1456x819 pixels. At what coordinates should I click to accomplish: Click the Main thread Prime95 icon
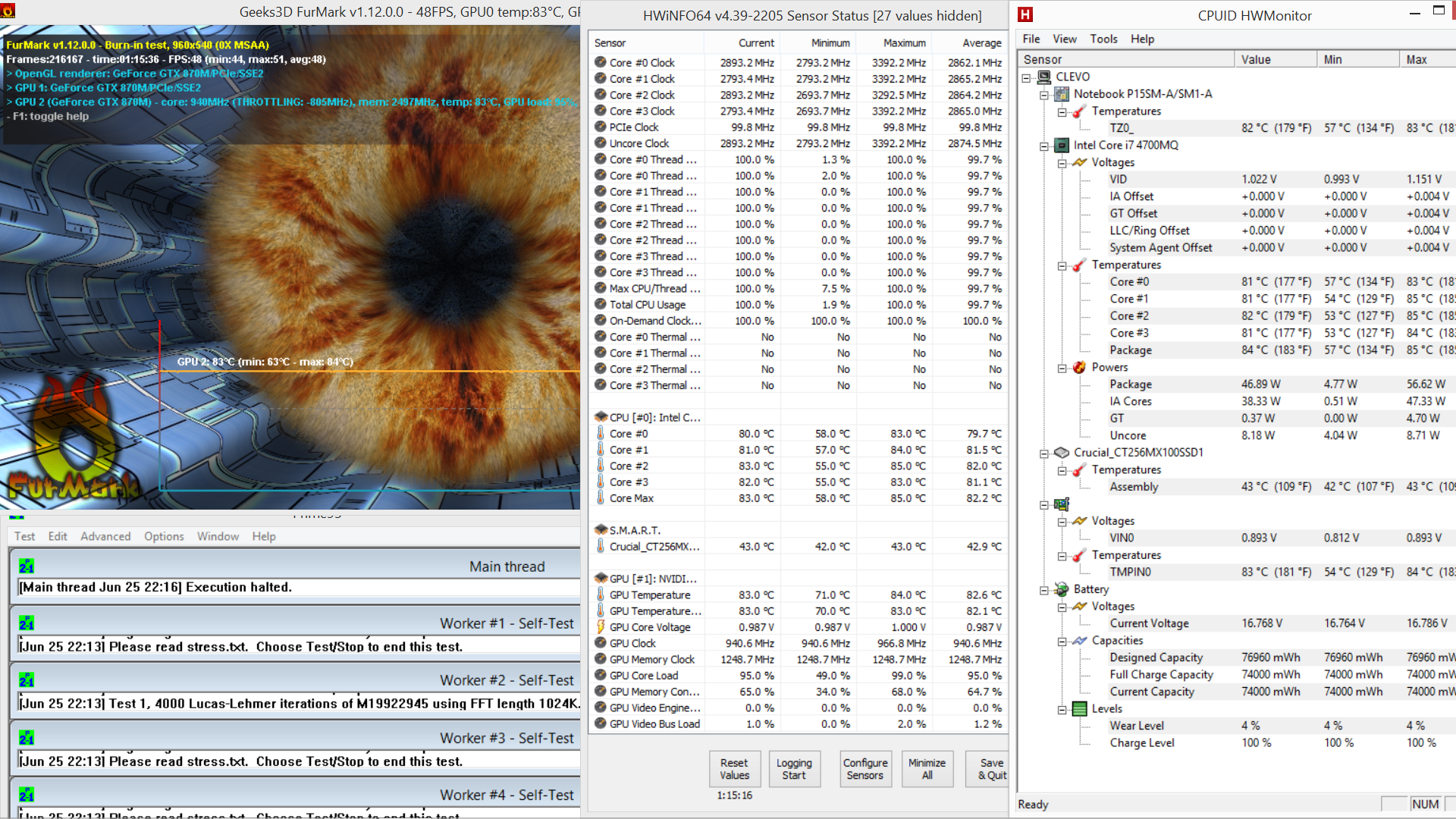[27, 566]
